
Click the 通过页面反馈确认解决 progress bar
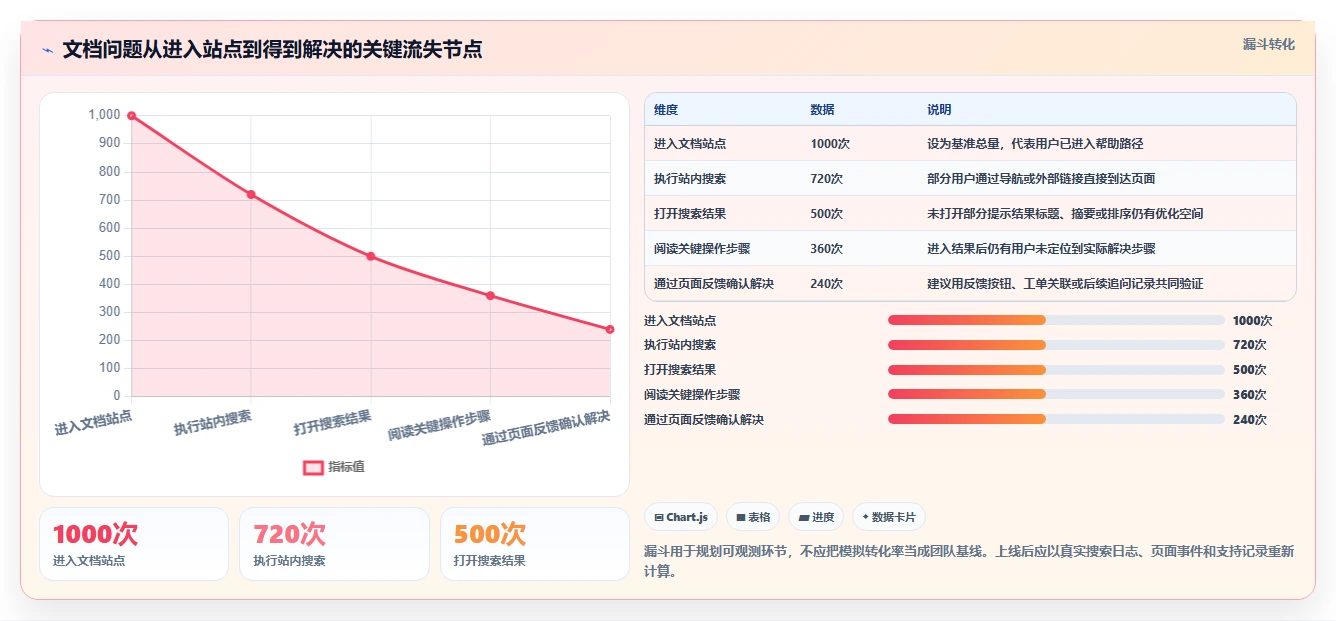[x=1056, y=420]
